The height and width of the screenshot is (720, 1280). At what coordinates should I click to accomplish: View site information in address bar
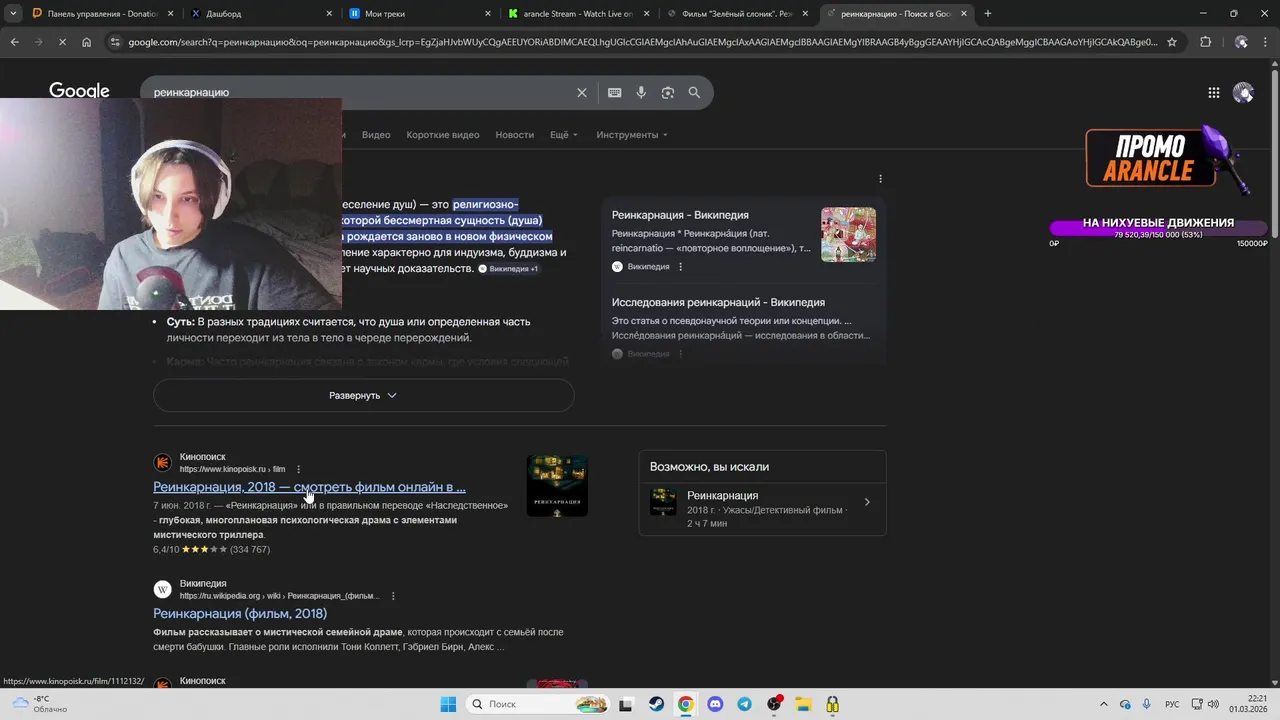point(115,42)
